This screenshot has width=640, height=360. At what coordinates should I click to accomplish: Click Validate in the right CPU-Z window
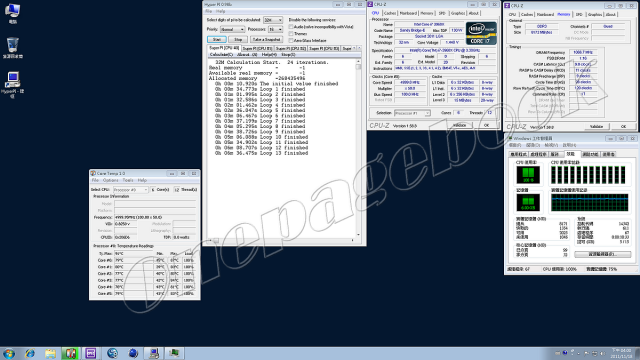pyautogui.click(x=596, y=127)
